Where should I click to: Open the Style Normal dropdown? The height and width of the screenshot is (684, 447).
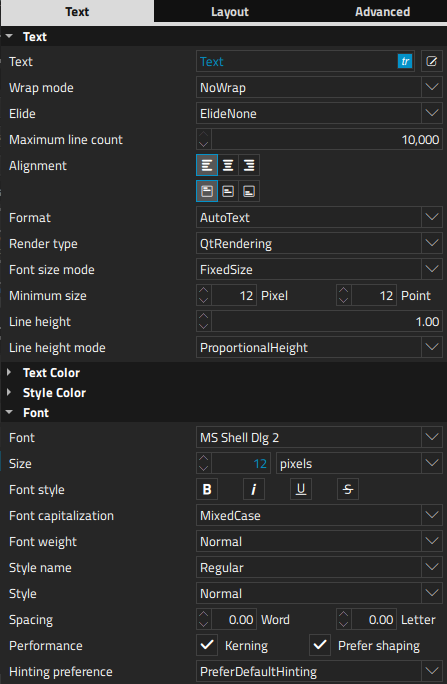pos(319,594)
